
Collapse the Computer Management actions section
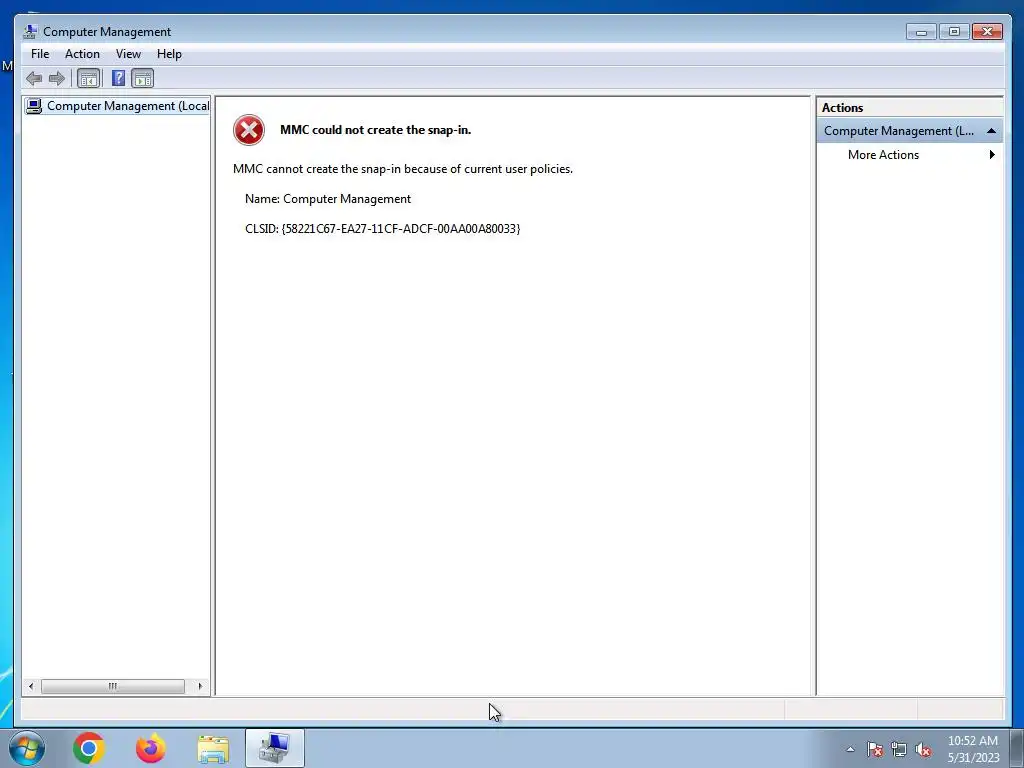(991, 131)
